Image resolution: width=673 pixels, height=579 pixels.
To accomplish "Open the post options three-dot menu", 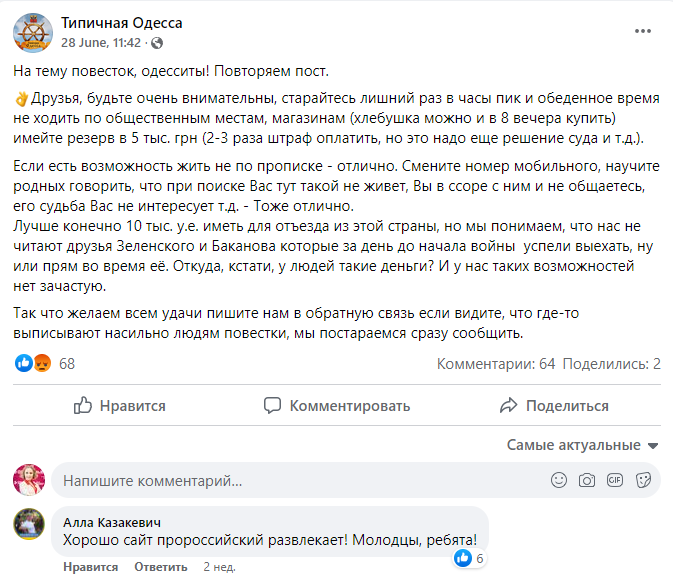I will click(642, 31).
